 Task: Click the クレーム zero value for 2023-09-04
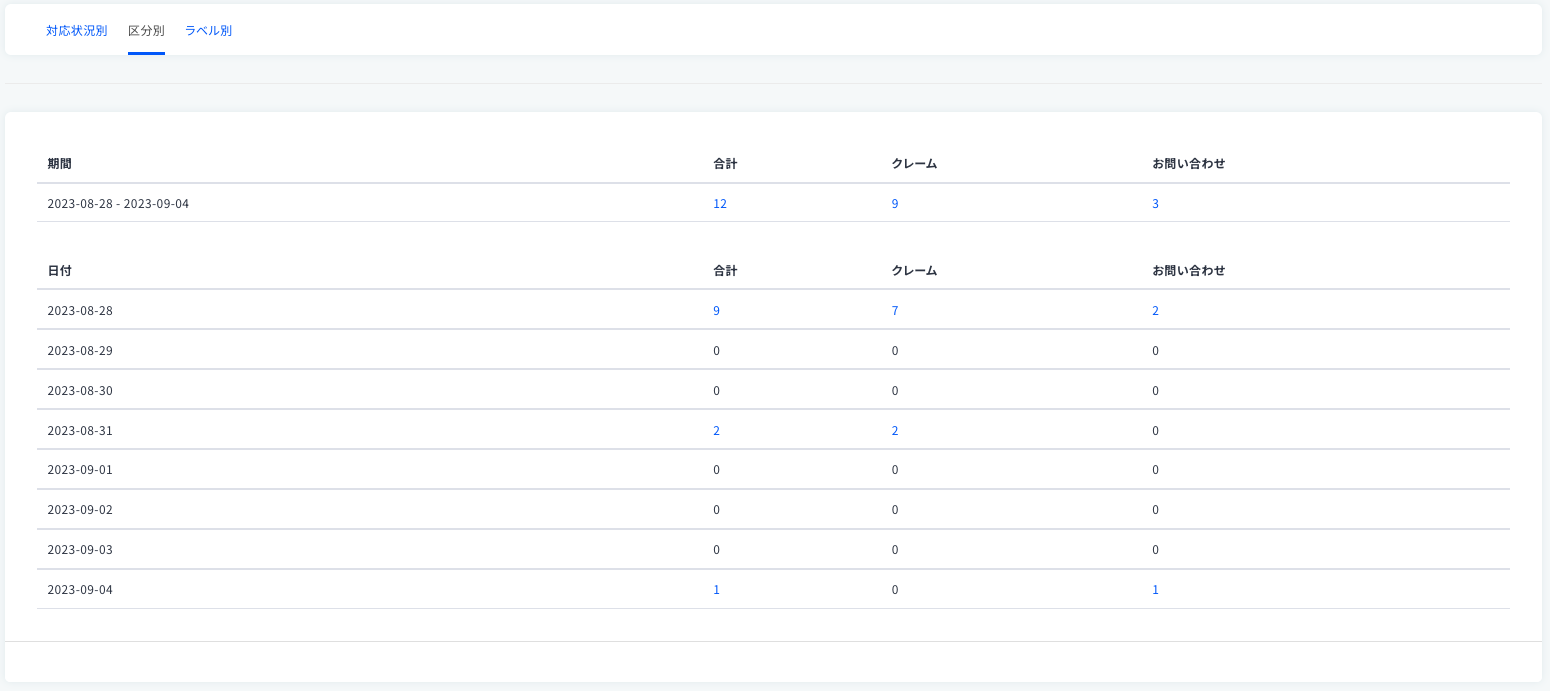[x=895, y=590]
